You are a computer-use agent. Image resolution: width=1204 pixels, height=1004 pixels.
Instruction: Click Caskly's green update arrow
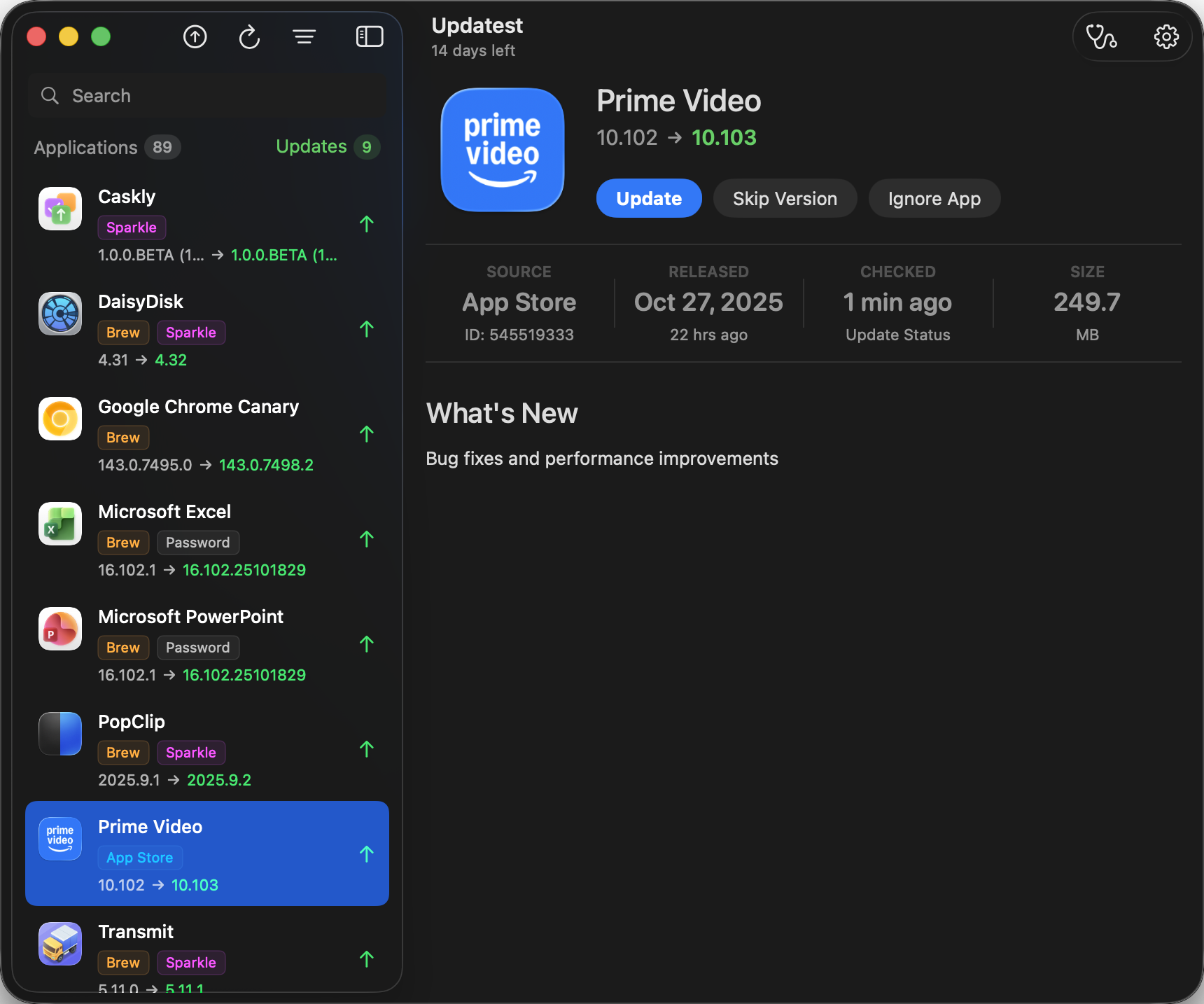coord(367,224)
